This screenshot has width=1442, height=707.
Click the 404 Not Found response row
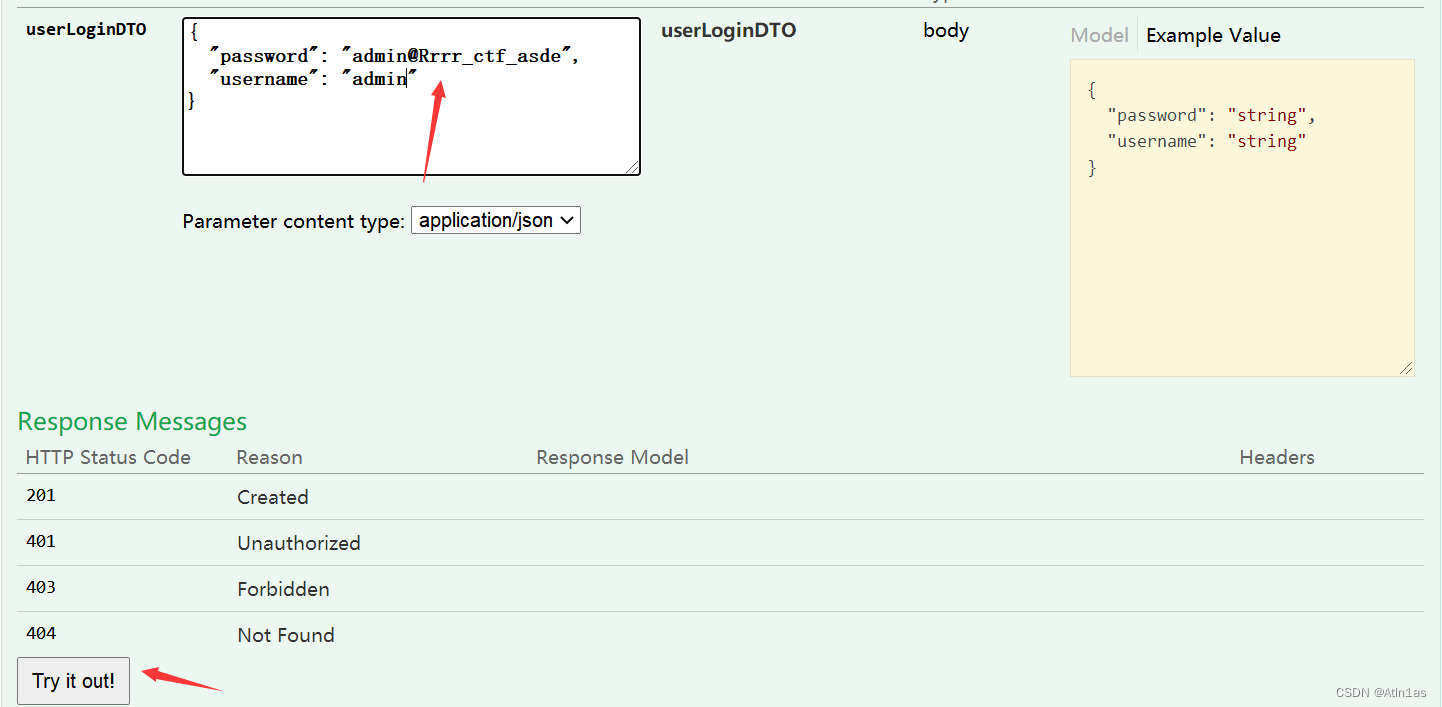click(x=285, y=633)
